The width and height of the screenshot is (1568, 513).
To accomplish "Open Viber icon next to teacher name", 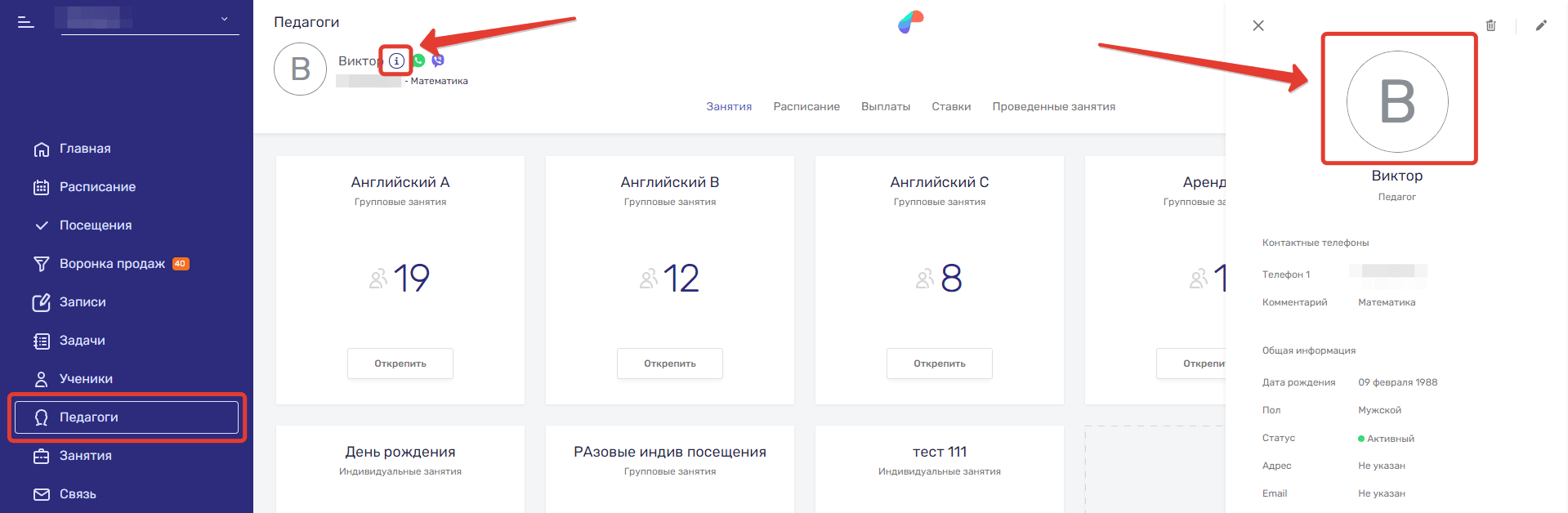I will (438, 60).
